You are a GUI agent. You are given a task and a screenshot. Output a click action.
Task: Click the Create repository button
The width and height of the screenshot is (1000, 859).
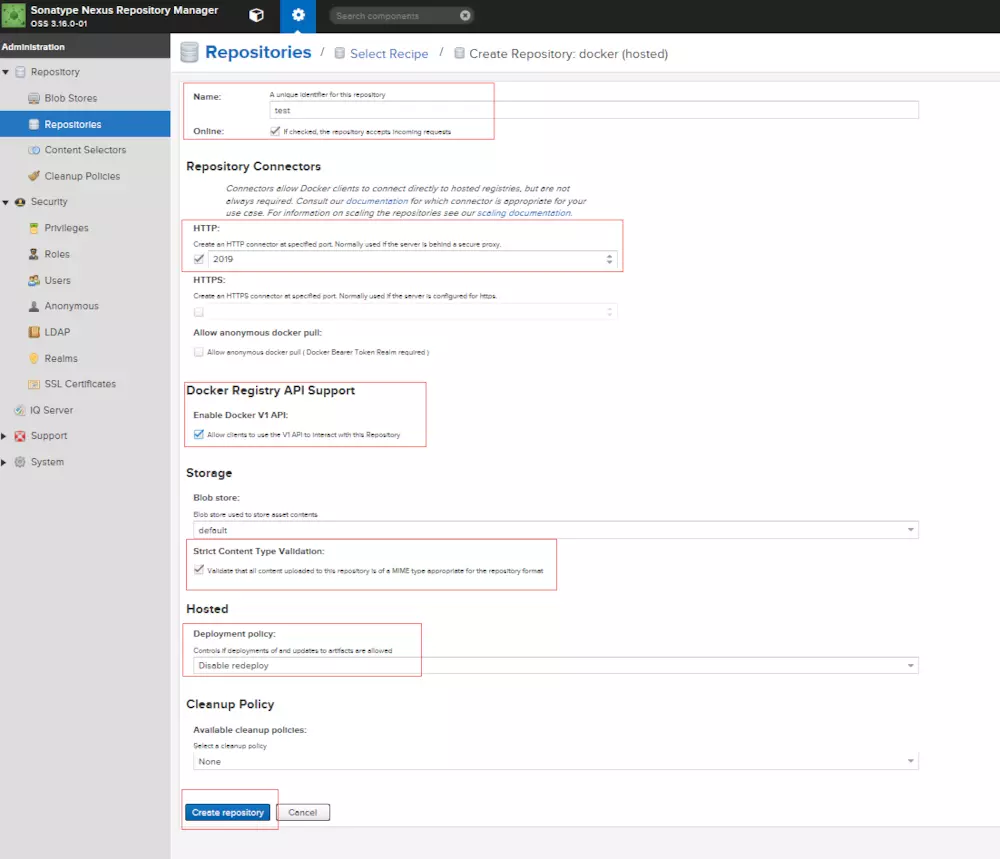228,812
